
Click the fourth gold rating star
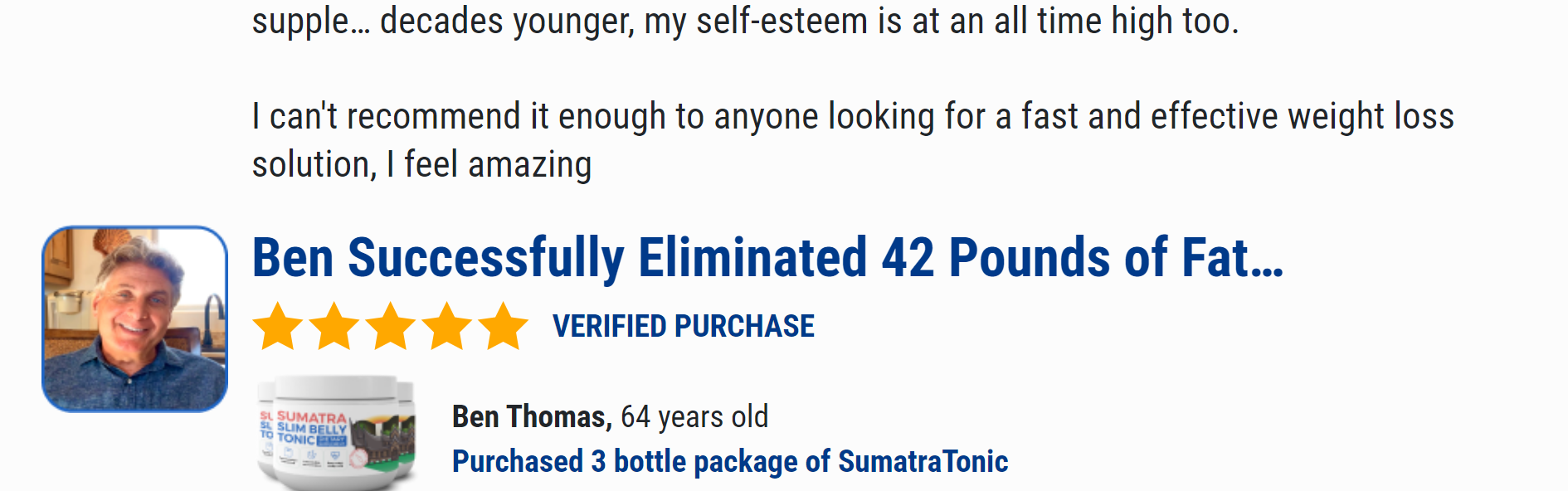tap(447, 326)
